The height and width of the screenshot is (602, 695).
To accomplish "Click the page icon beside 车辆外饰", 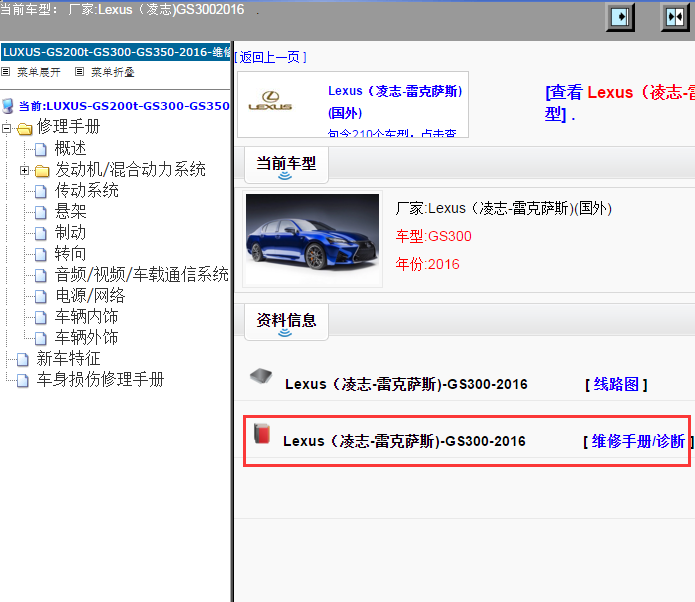I will pyautogui.click(x=40, y=339).
